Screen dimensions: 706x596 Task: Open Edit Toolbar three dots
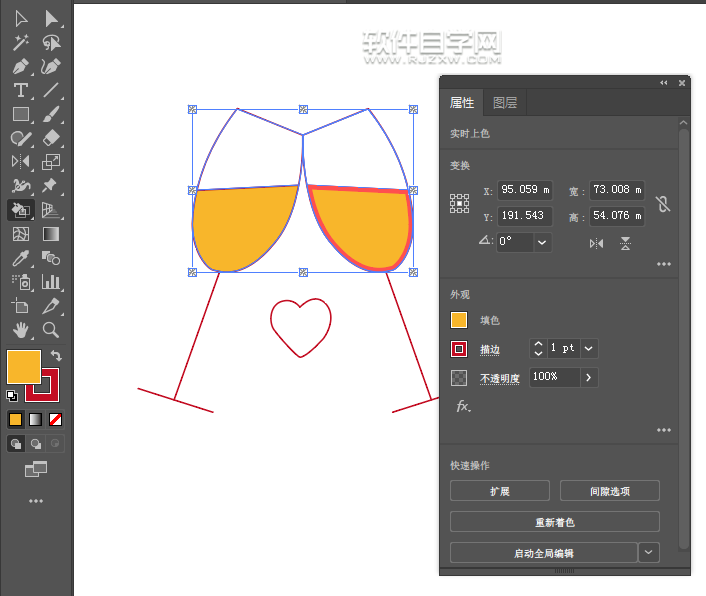point(36,501)
